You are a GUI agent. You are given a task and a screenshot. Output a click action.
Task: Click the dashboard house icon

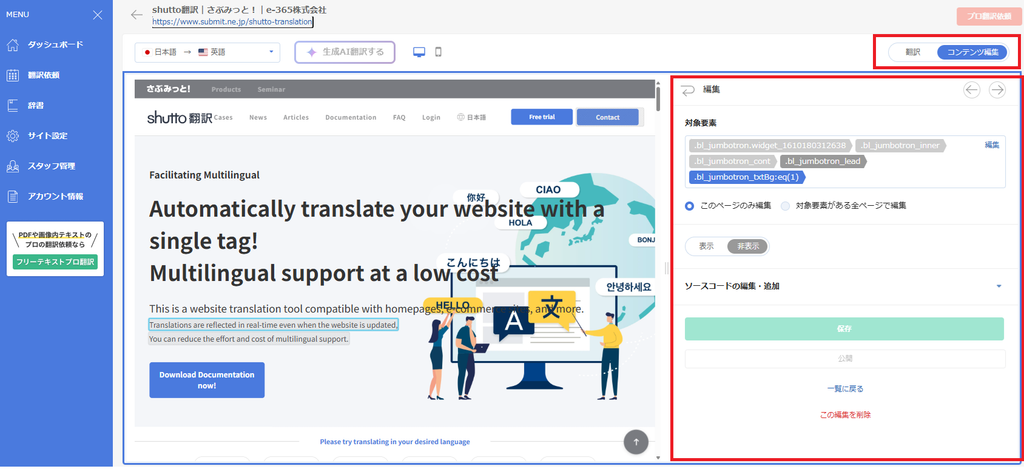[x=12, y=45]
